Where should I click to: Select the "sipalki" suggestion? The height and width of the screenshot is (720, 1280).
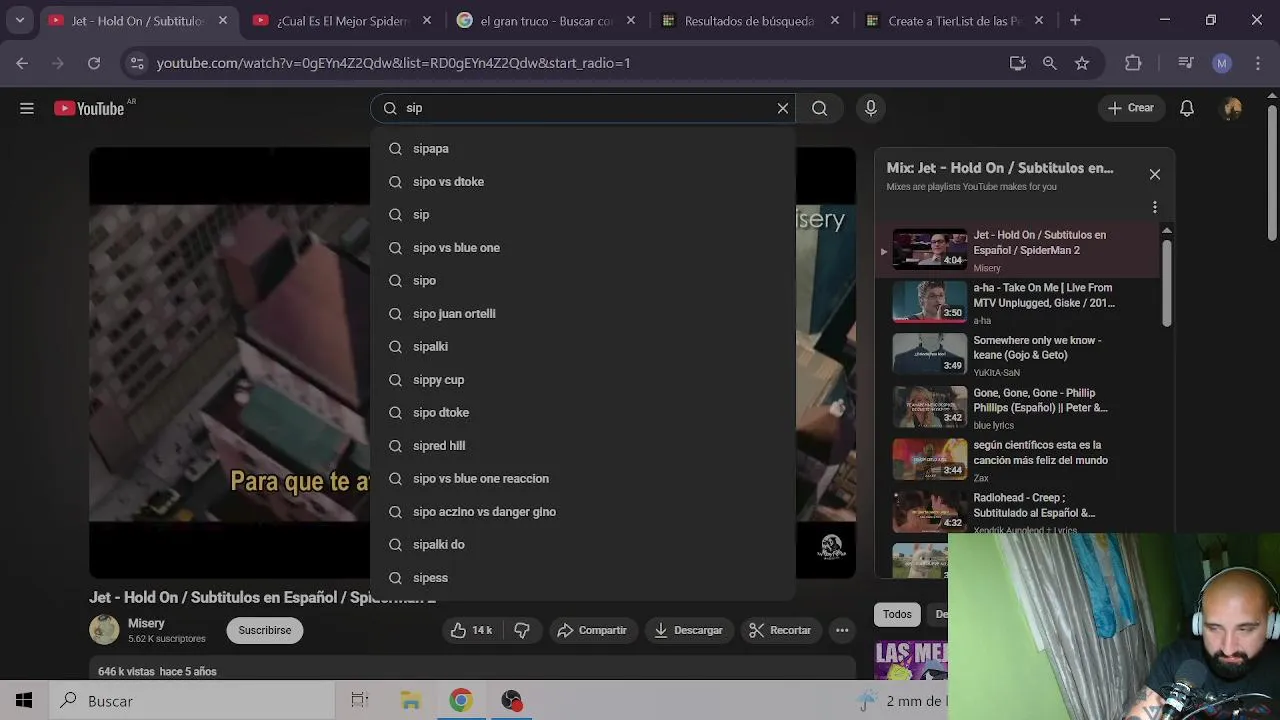click(583, 346)
